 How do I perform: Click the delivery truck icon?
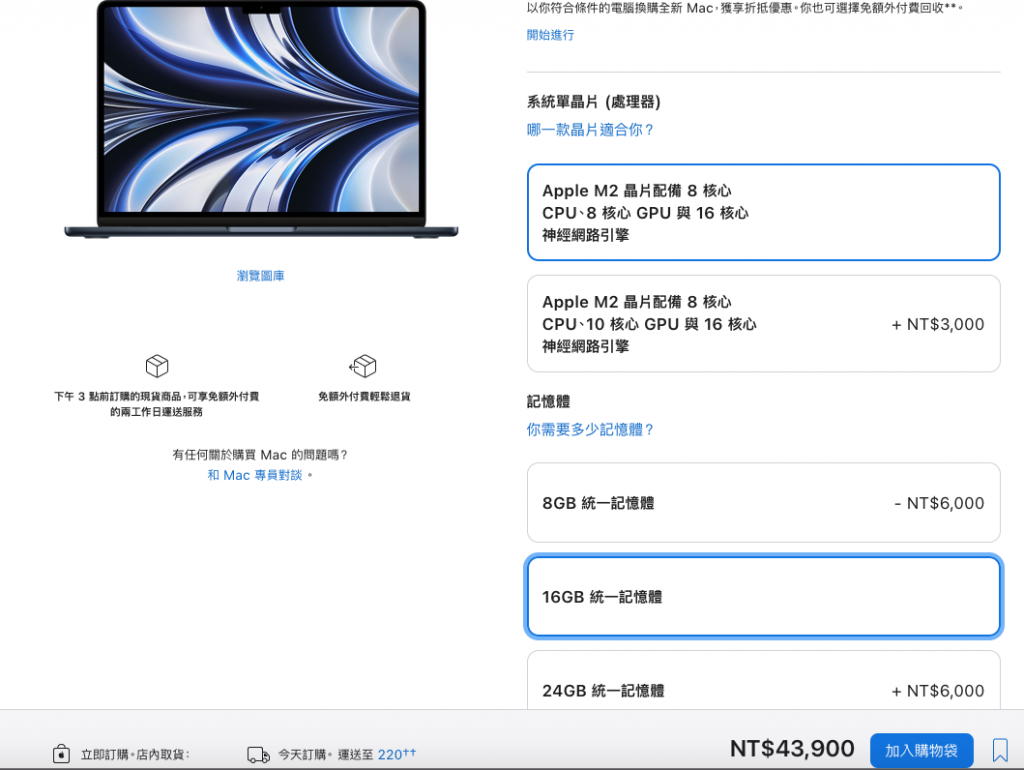[x=259, y=755]
